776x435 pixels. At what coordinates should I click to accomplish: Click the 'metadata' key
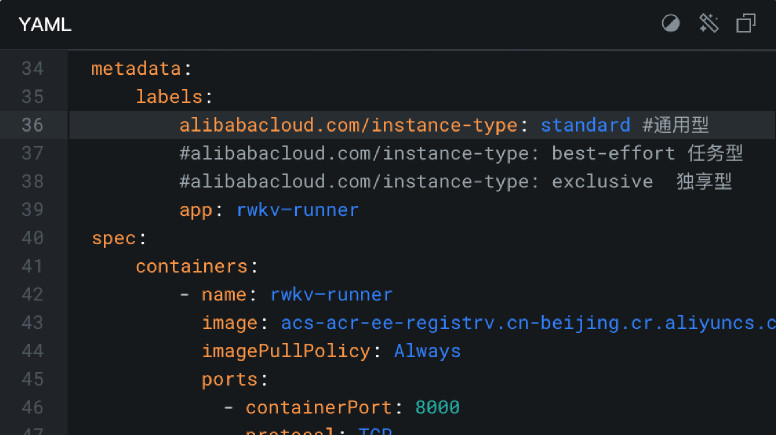(136, 69)
